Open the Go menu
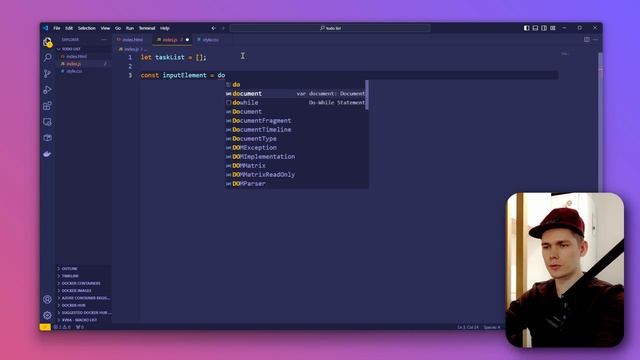Screen dimensions: 640x360 [x=118, y=28]
